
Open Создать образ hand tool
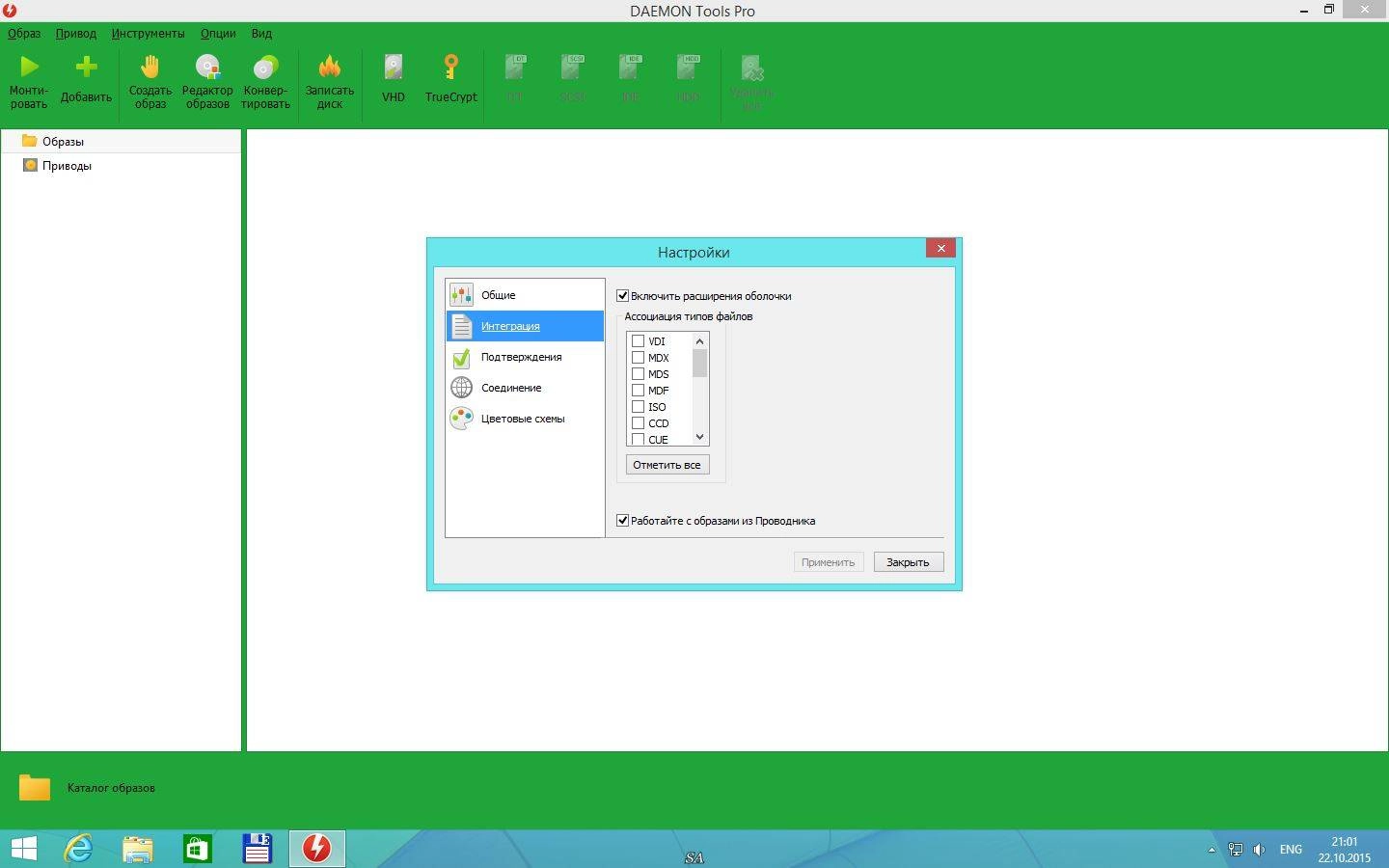pyautogui.click(x=150, y=67)
